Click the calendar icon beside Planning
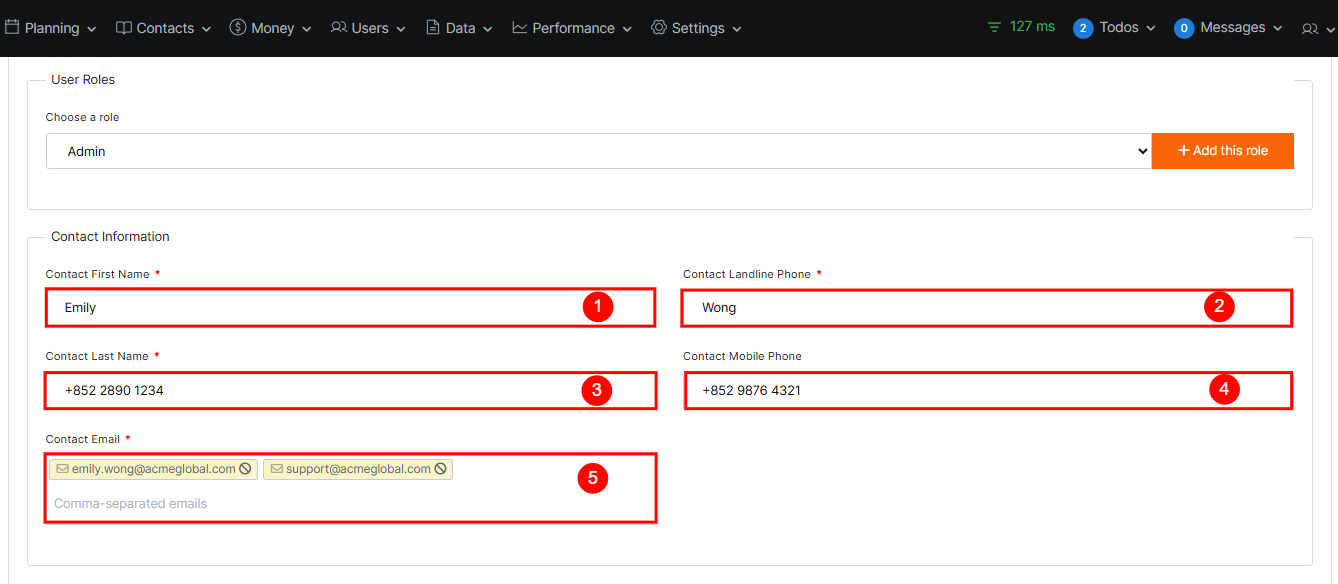Image resolution: width=1338 pixels, height=584 pixels. (x=12, y=28)
